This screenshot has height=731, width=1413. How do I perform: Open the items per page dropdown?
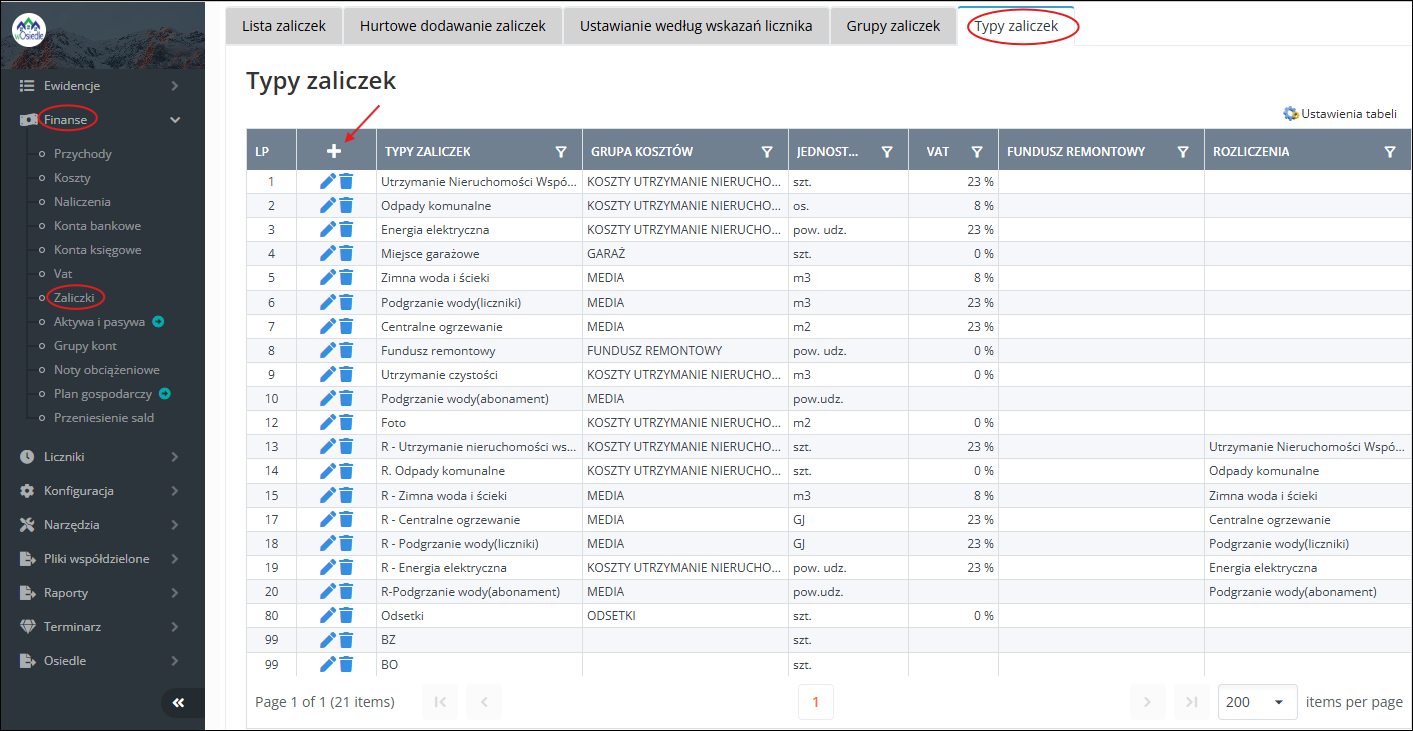tap(1257, 702)
